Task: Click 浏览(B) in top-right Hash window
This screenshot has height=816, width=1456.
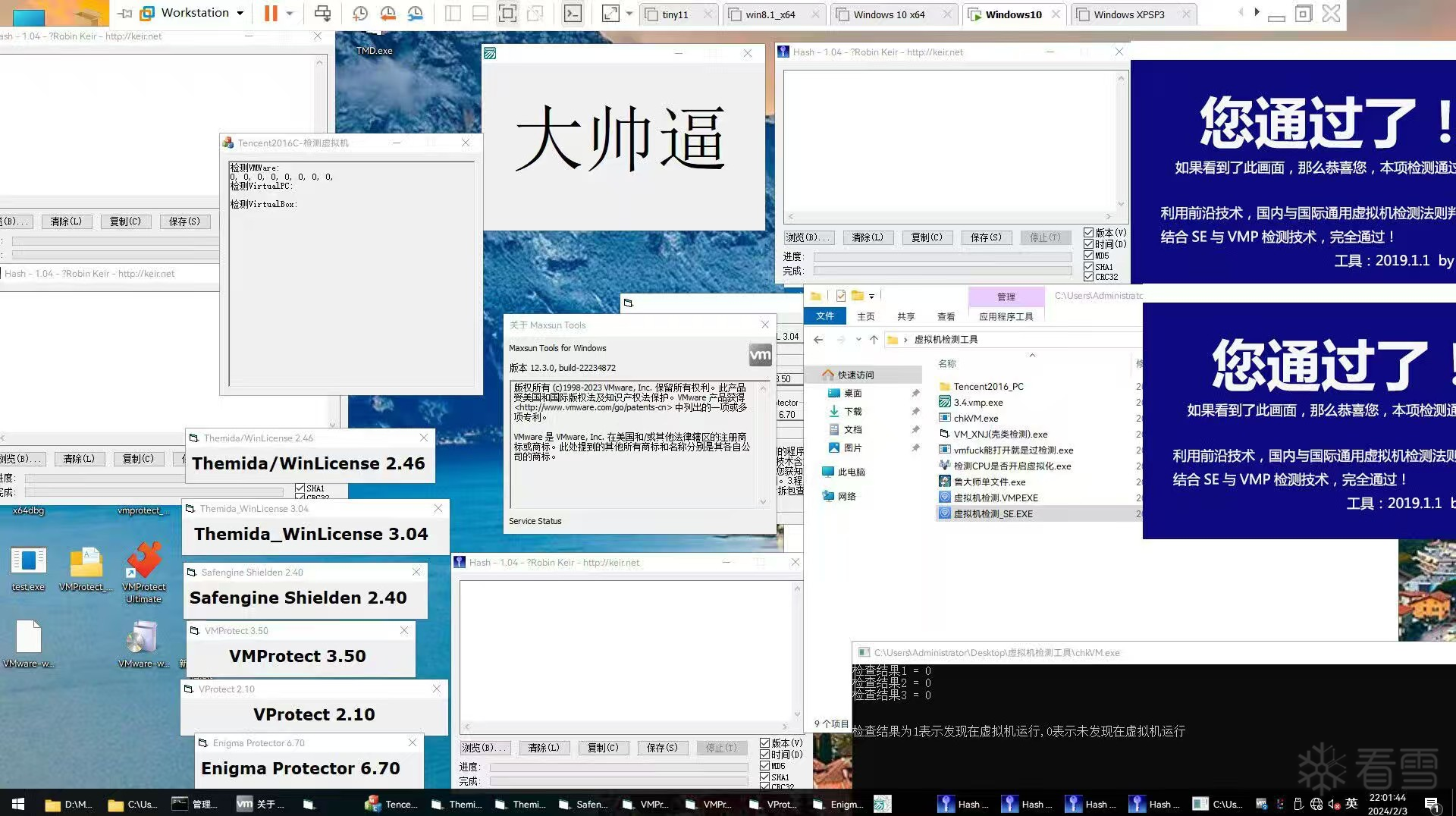Action: point(808,237)
